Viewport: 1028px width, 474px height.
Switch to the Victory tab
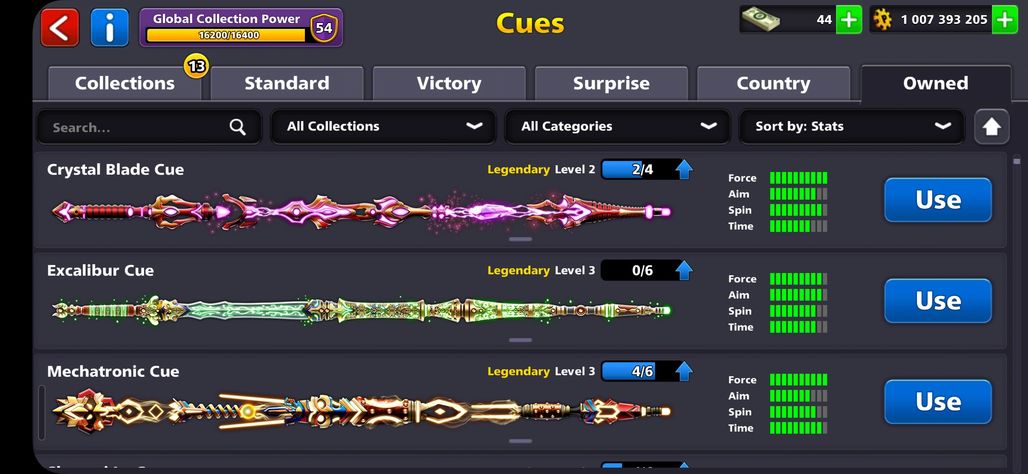pyautogui.click(x=449, y=83)
